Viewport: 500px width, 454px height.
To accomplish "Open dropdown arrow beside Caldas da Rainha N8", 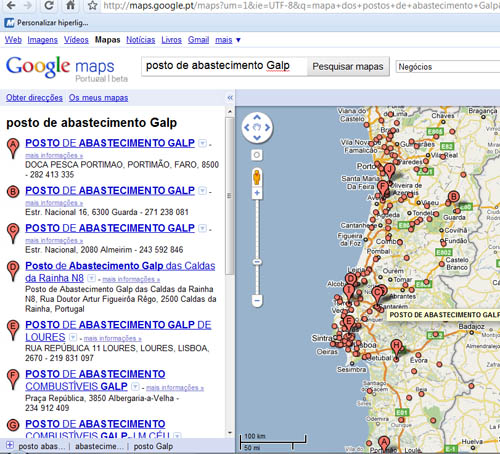I will point(91,278).
